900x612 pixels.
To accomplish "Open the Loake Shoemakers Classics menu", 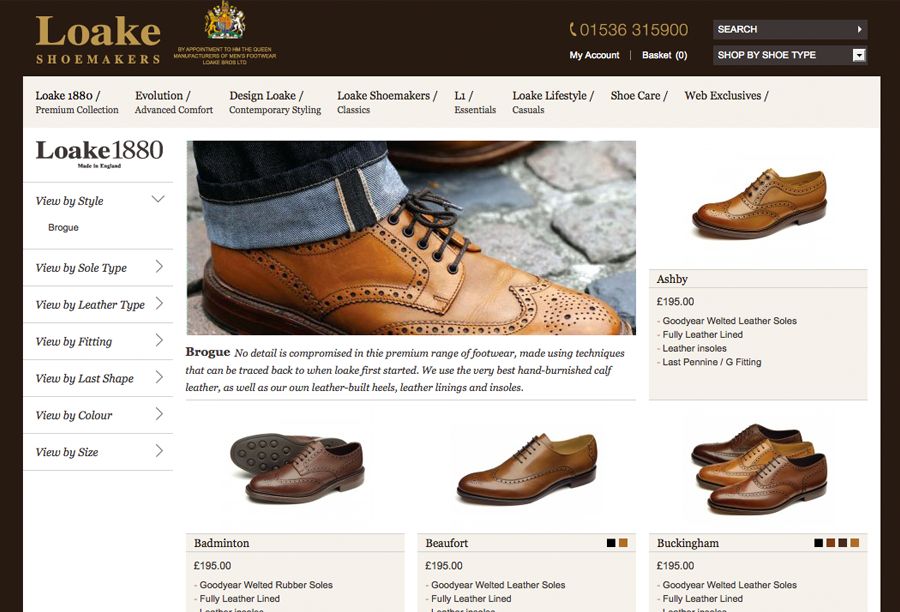I will point(387,102).
